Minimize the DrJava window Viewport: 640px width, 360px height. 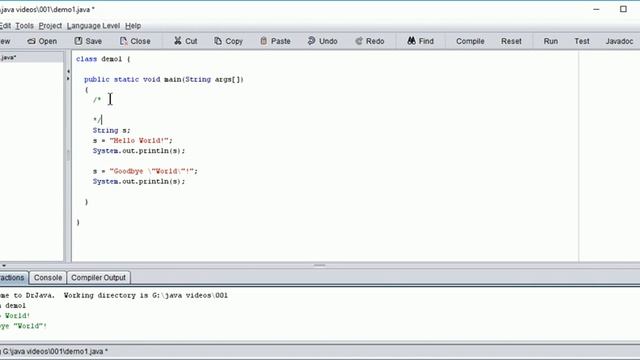tap(596, 9)
